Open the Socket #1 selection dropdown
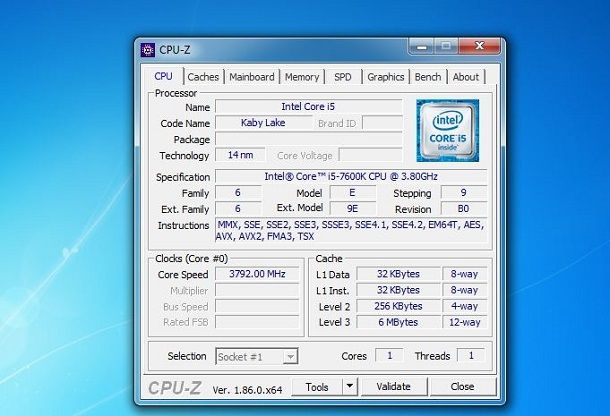The height and width of the screenshot is (416, 610). click(x=257, y=356)
